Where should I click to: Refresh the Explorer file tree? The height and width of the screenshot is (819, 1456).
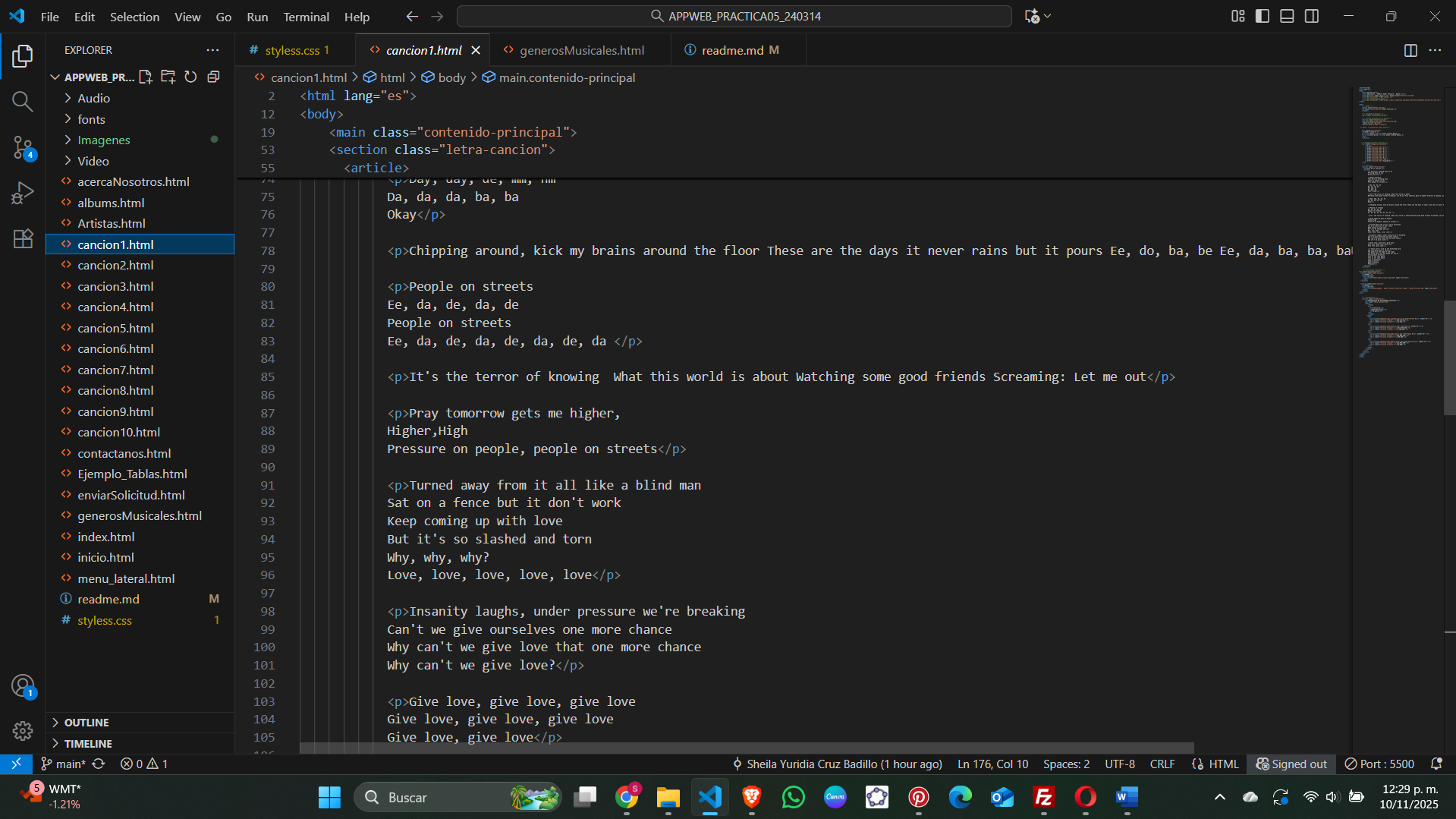(190, 77)
